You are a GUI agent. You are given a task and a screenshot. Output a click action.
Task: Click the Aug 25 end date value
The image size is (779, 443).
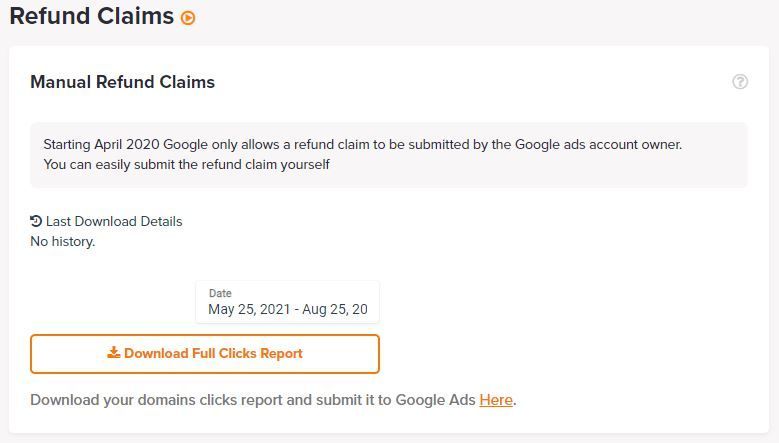(332, 310)
